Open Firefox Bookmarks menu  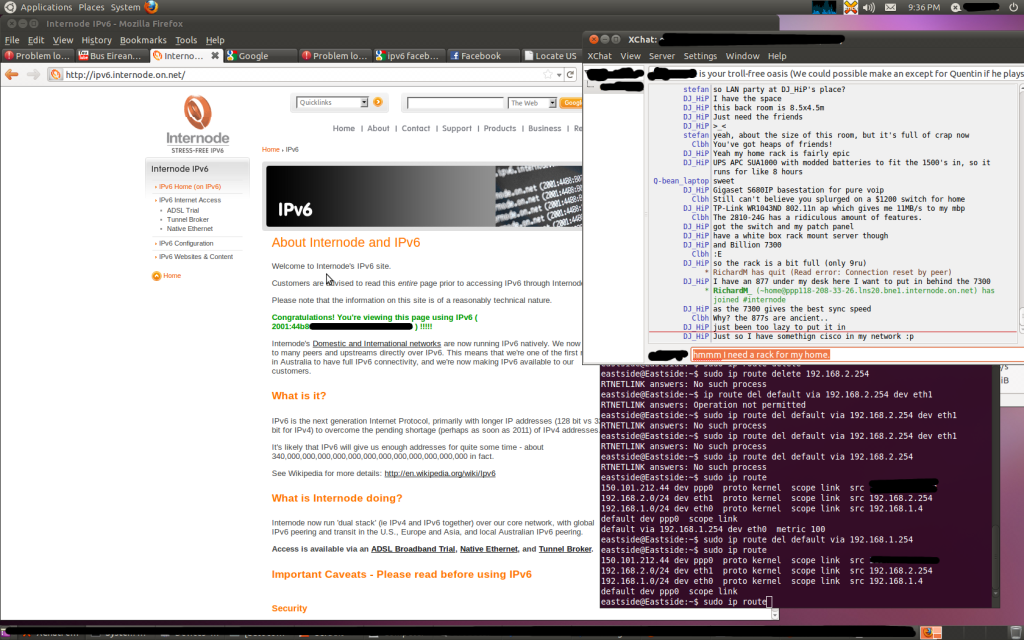143,40
